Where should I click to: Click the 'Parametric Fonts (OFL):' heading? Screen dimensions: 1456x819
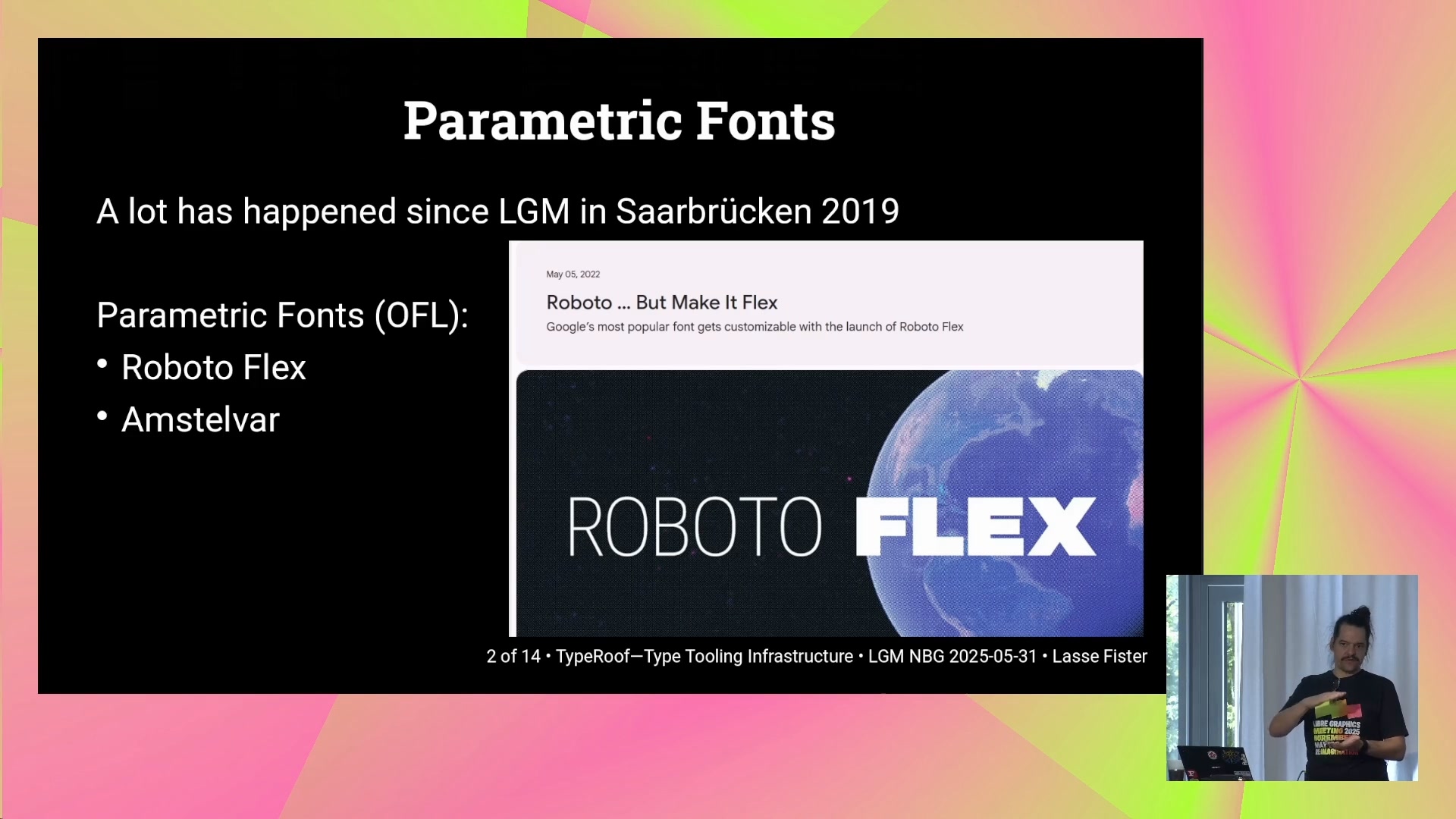coord(282,315)
